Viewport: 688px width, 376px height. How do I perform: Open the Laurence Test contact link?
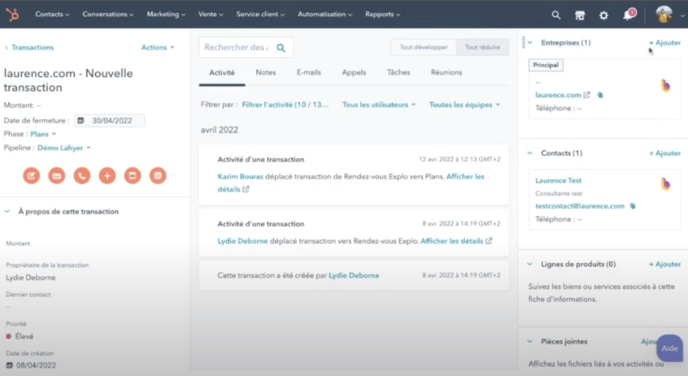[x=558, y=180]
